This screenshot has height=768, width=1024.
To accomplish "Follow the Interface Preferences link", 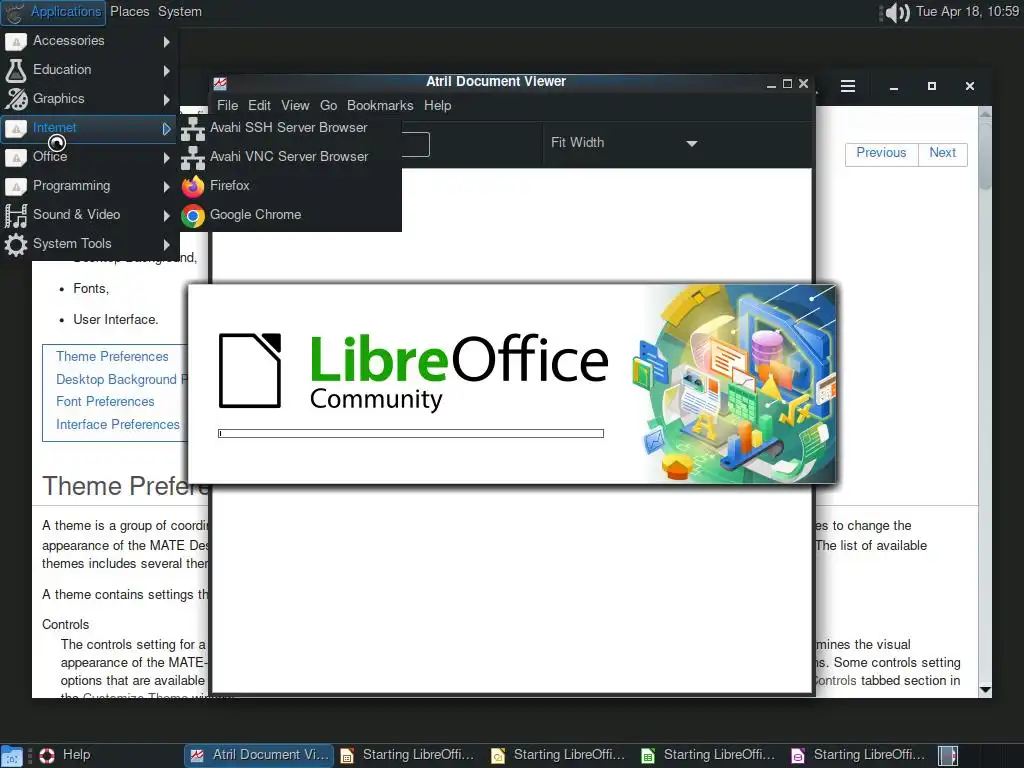I will pyautogui.click(x=118, y=424).
